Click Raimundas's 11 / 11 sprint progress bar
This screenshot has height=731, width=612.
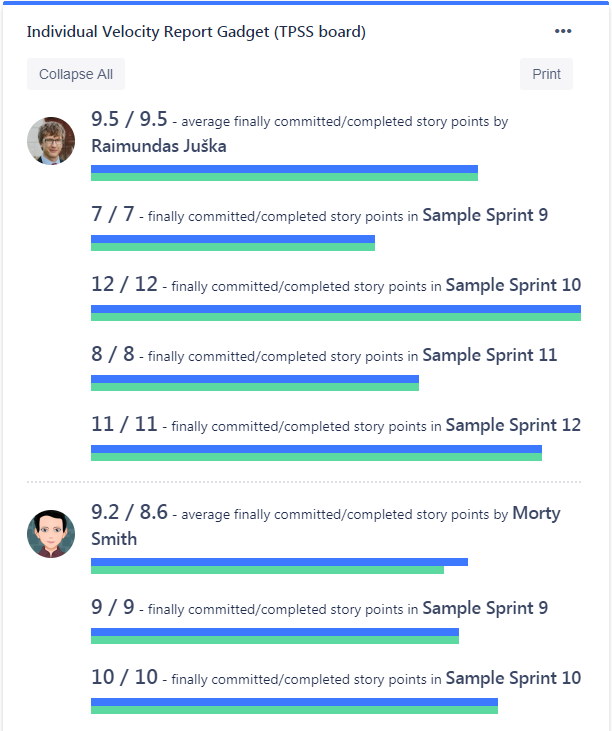[316, 453]
